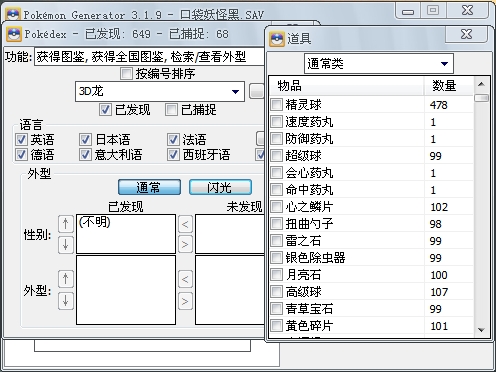Check the 雷之石 item checkbox

276,241
